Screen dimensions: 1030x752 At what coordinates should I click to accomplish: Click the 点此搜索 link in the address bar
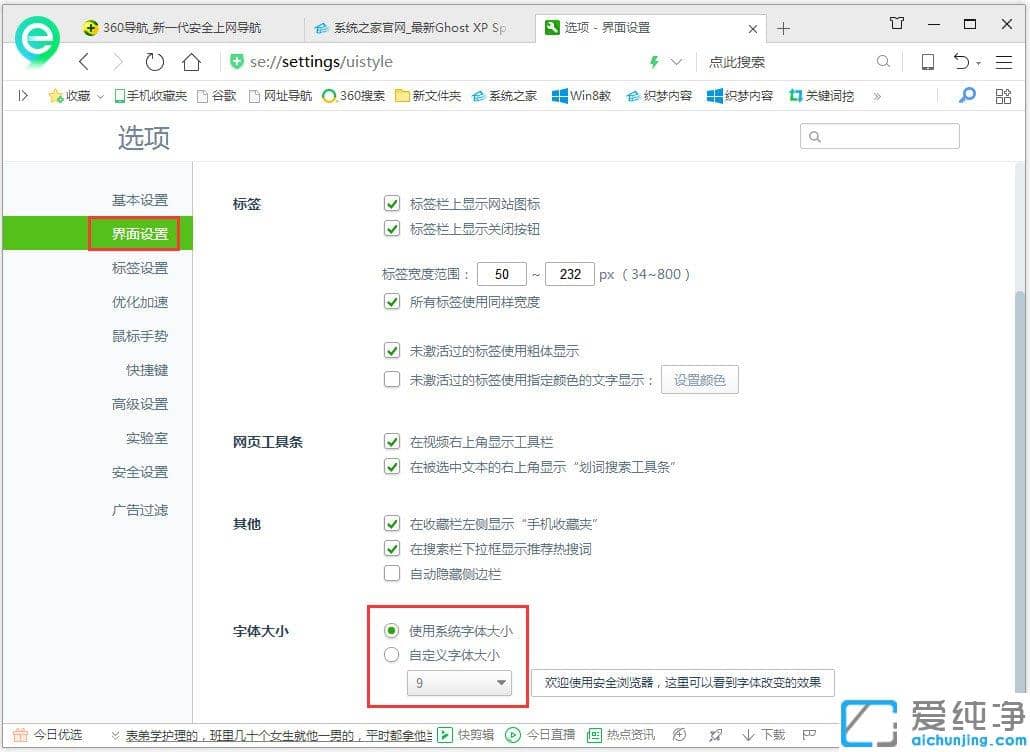(x=737, y=61)
